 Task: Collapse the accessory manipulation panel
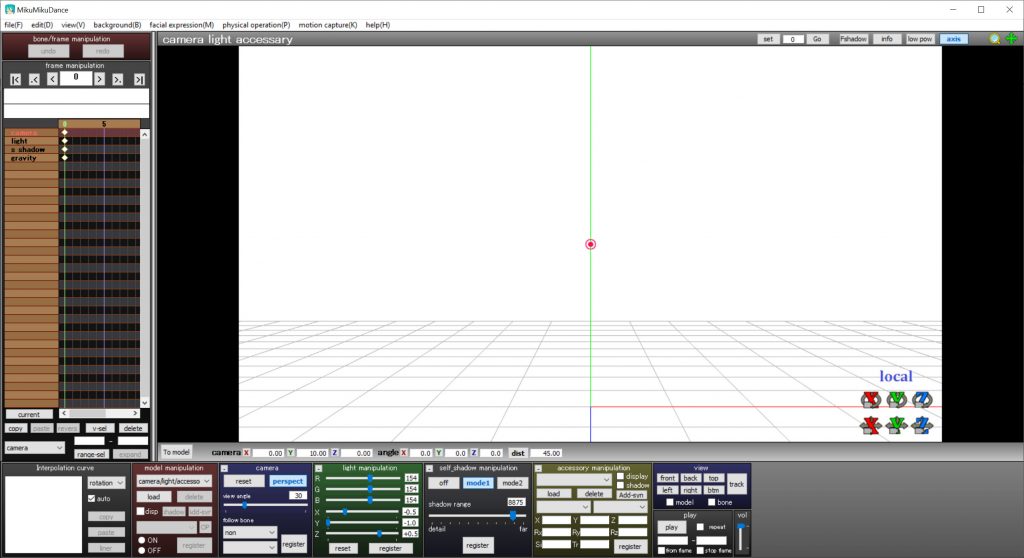click(538, 468)
